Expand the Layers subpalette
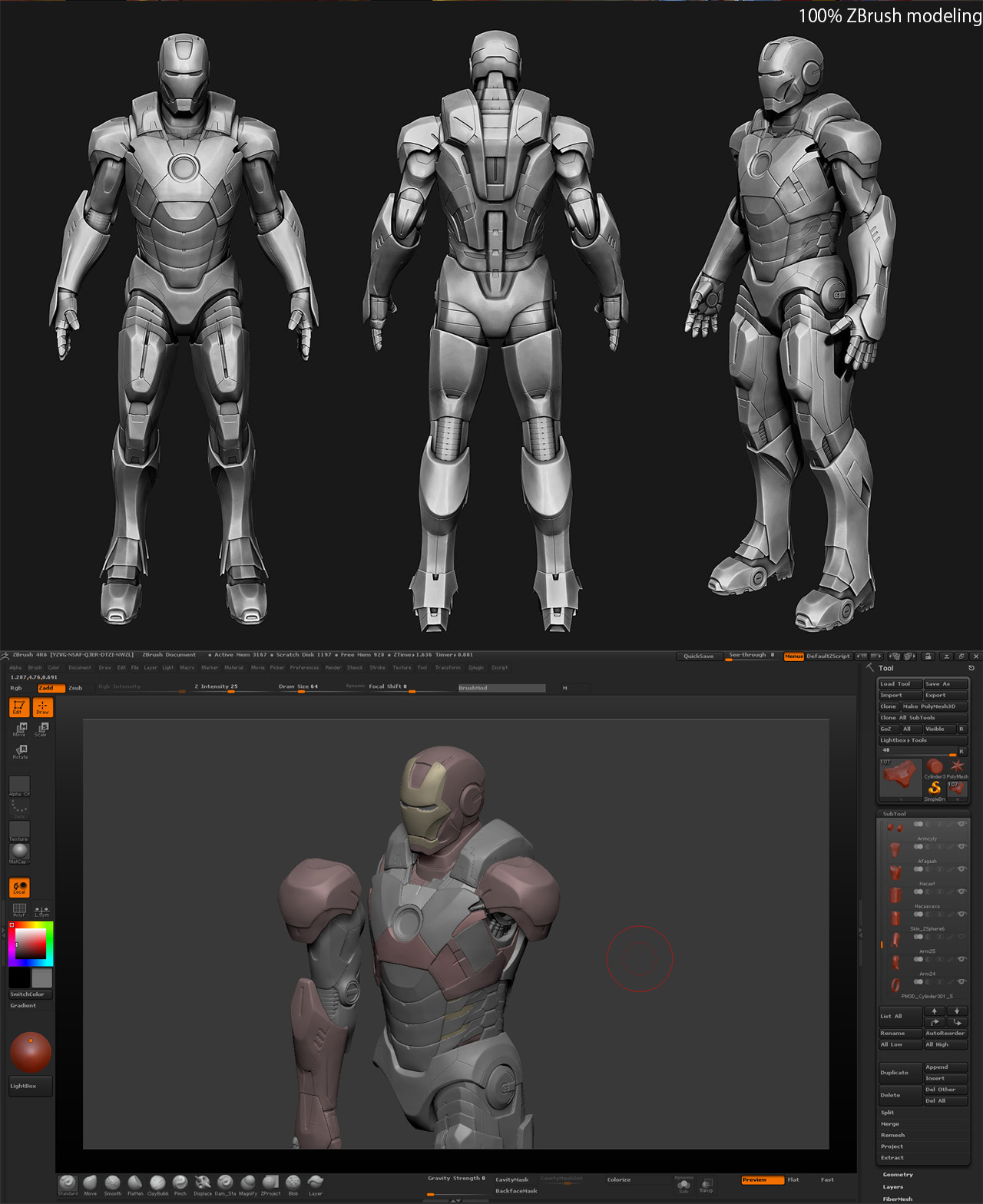 [x=893, y=1187]
